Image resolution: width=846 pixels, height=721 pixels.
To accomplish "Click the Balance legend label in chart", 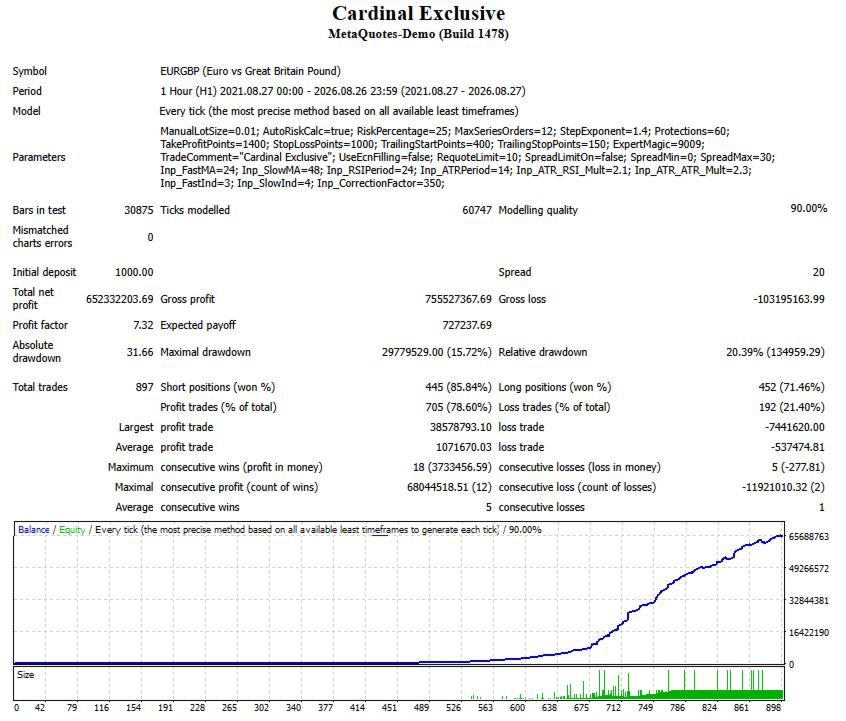I will coord(33,529).
